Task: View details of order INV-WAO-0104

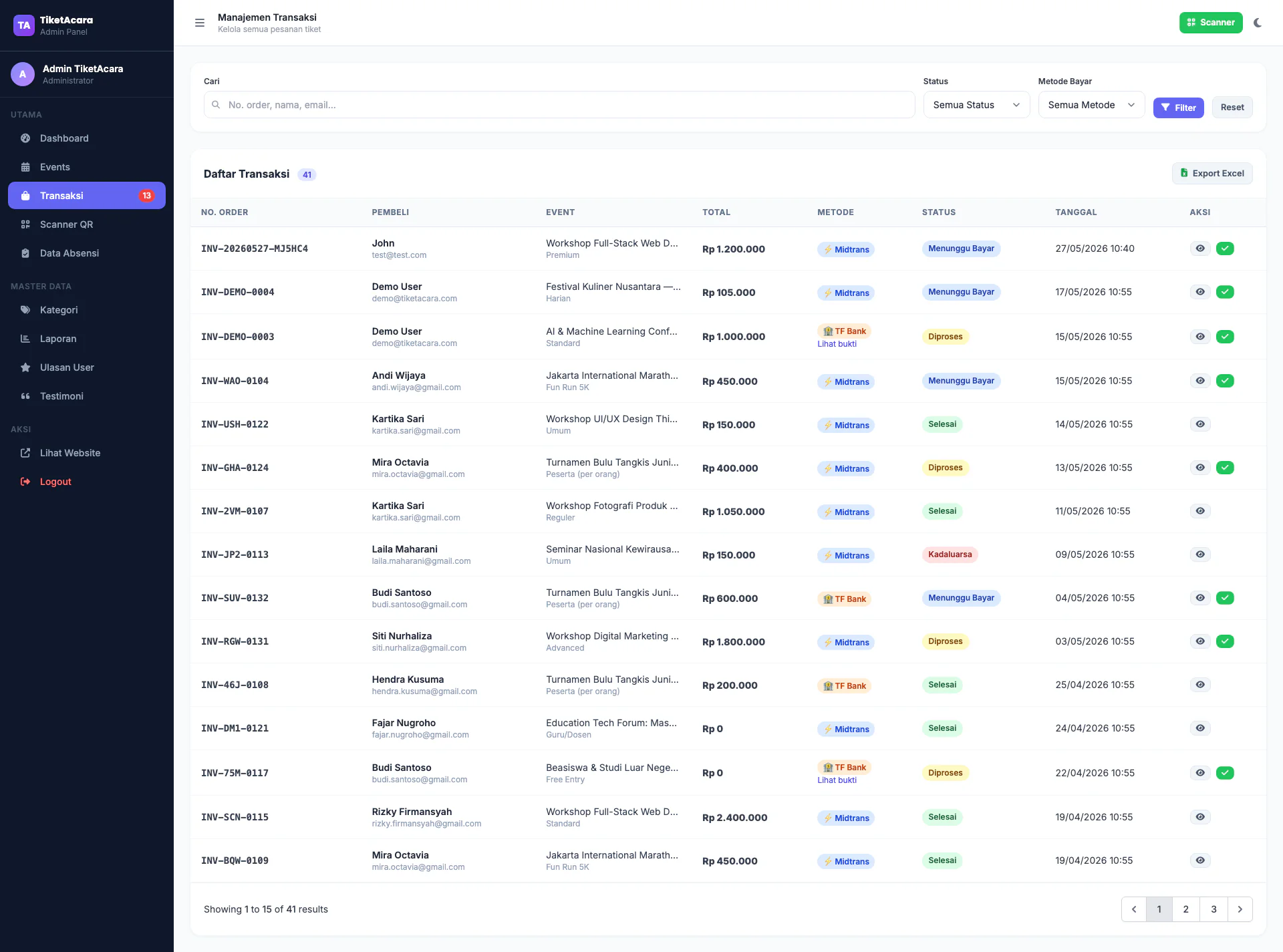Action: [1200, 381]
